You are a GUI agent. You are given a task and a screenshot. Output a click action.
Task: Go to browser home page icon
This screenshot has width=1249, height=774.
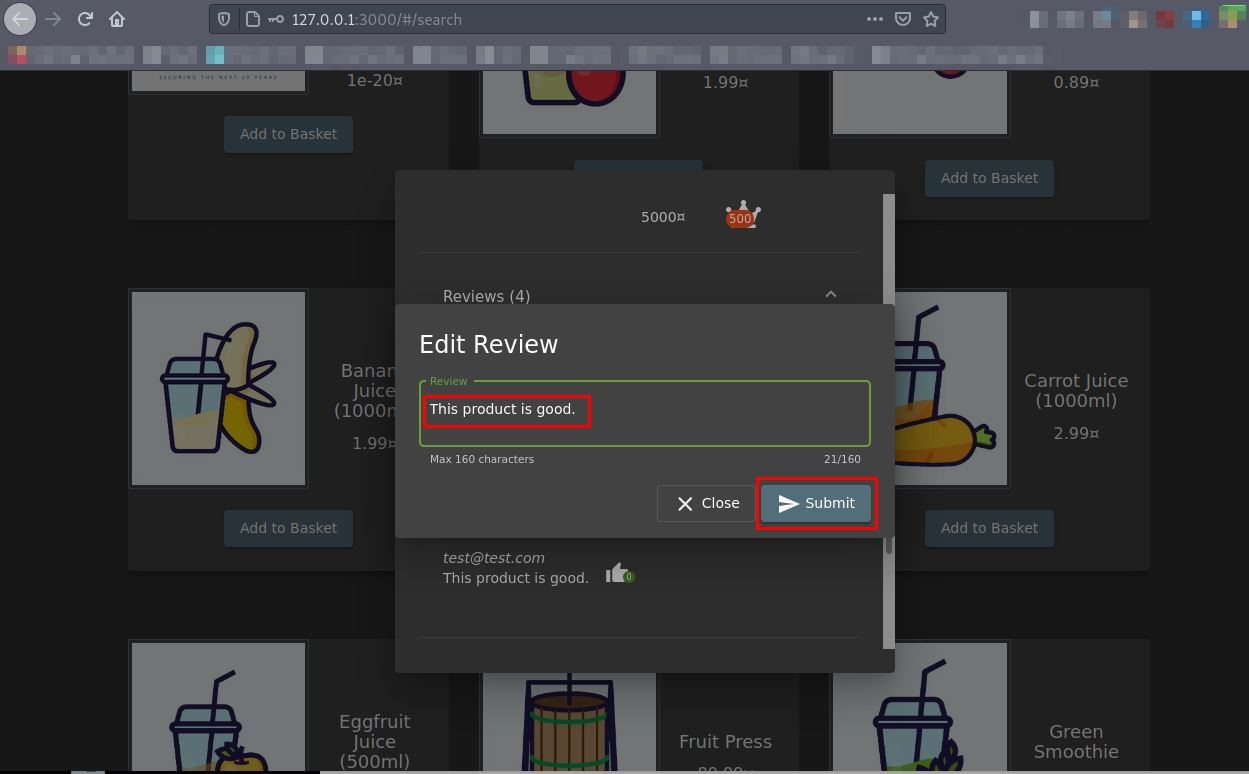click(x=117, y=19)
